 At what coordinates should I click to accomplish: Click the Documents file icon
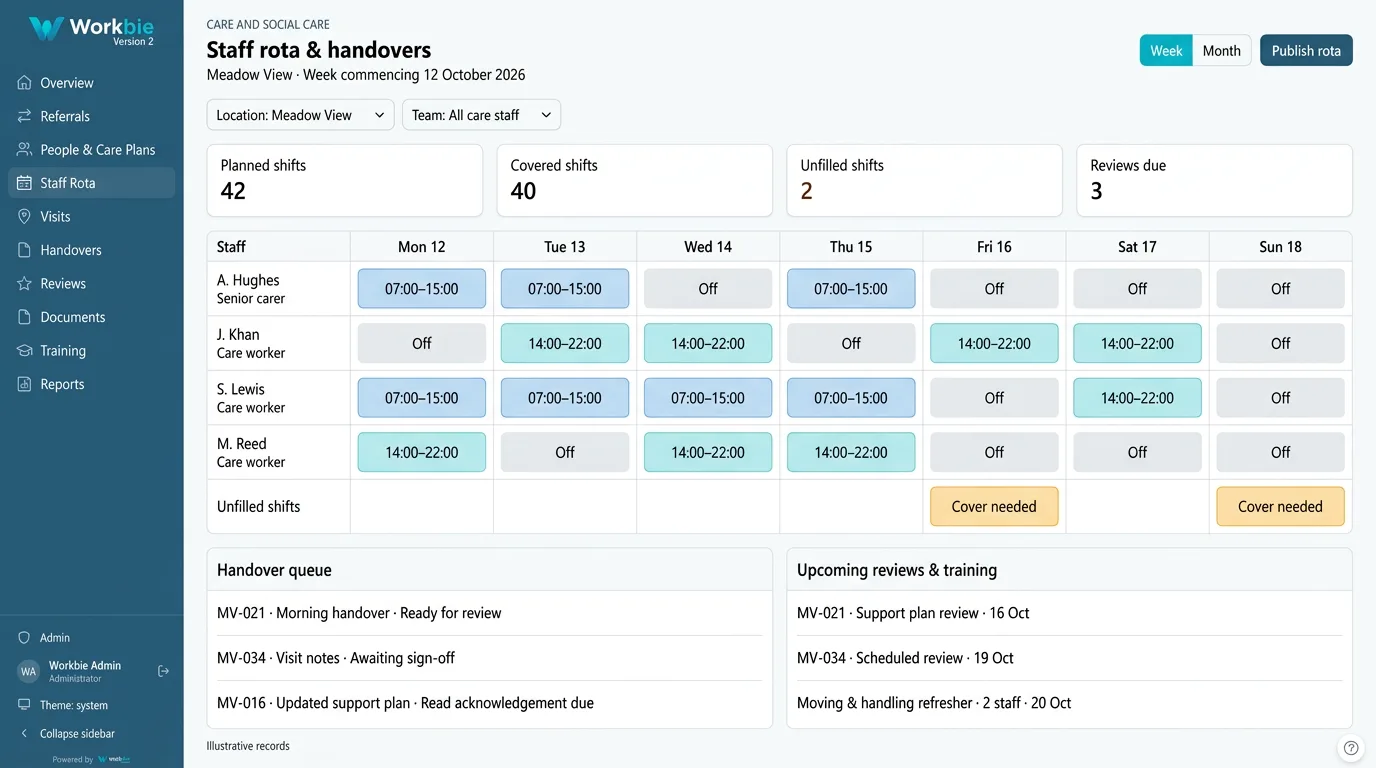pyautogui.click(x=25, y=317)
